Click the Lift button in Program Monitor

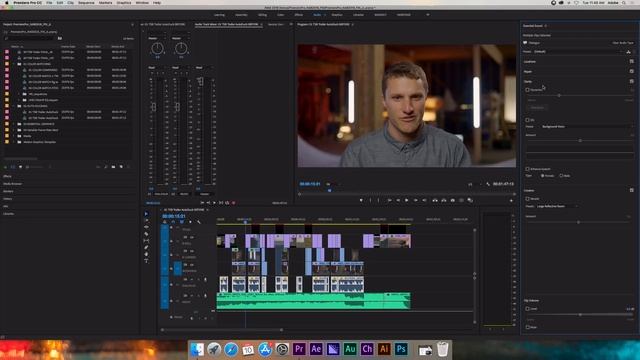(x=435, y=200)
